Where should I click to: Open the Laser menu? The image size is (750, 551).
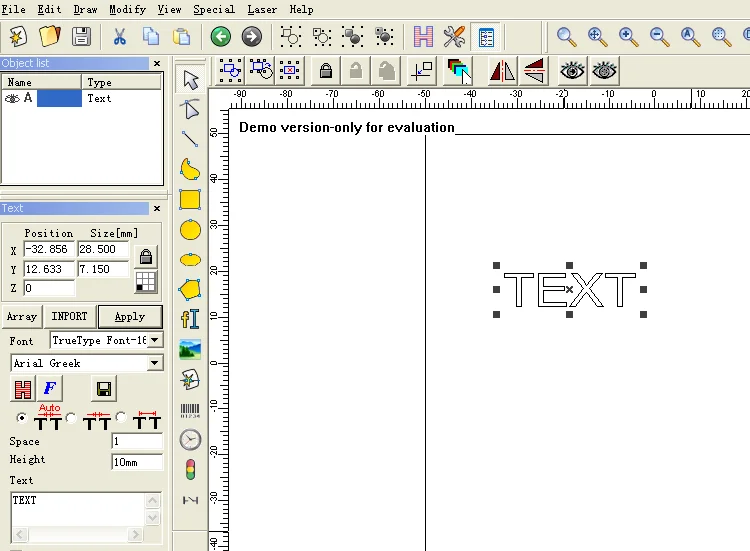[262, 9]
